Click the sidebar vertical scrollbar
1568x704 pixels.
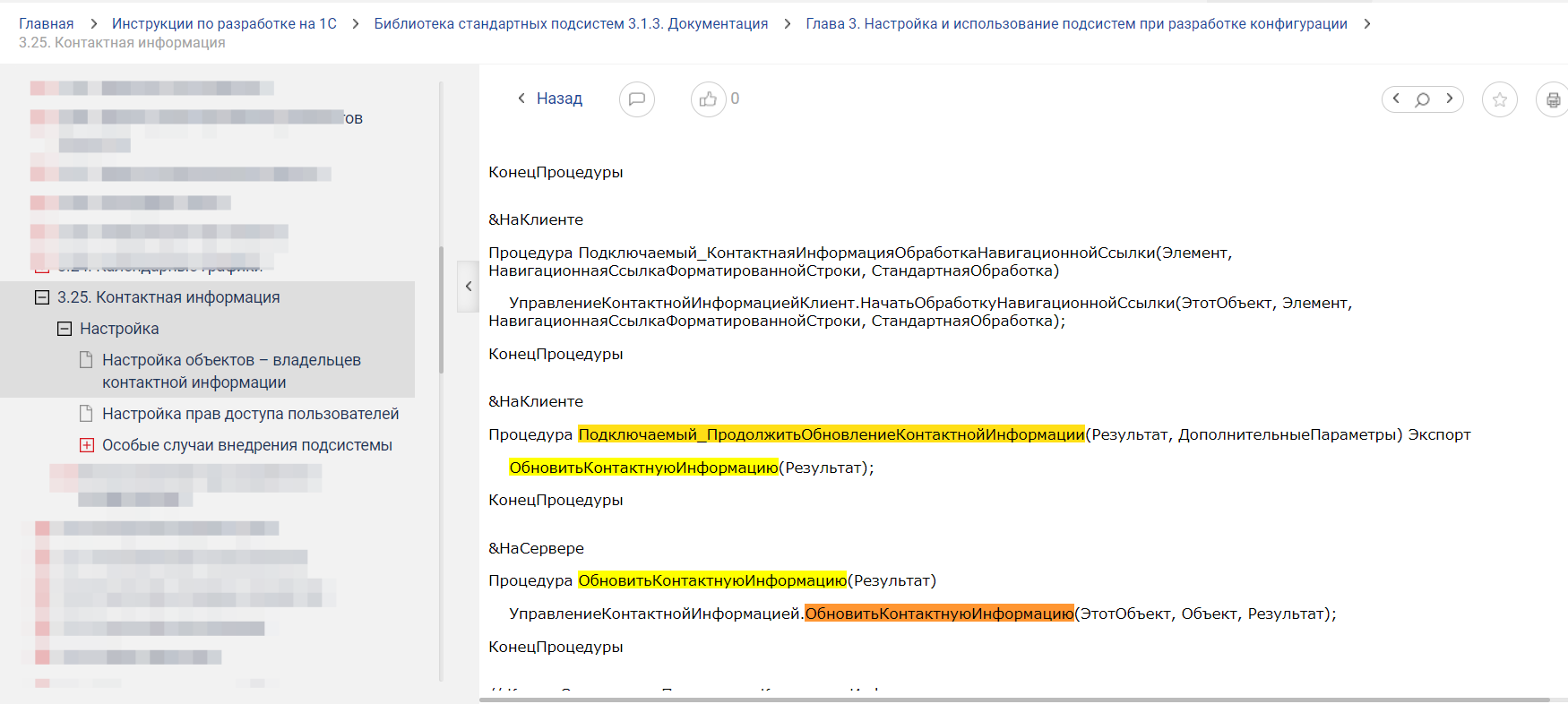[x=441, y=309]
